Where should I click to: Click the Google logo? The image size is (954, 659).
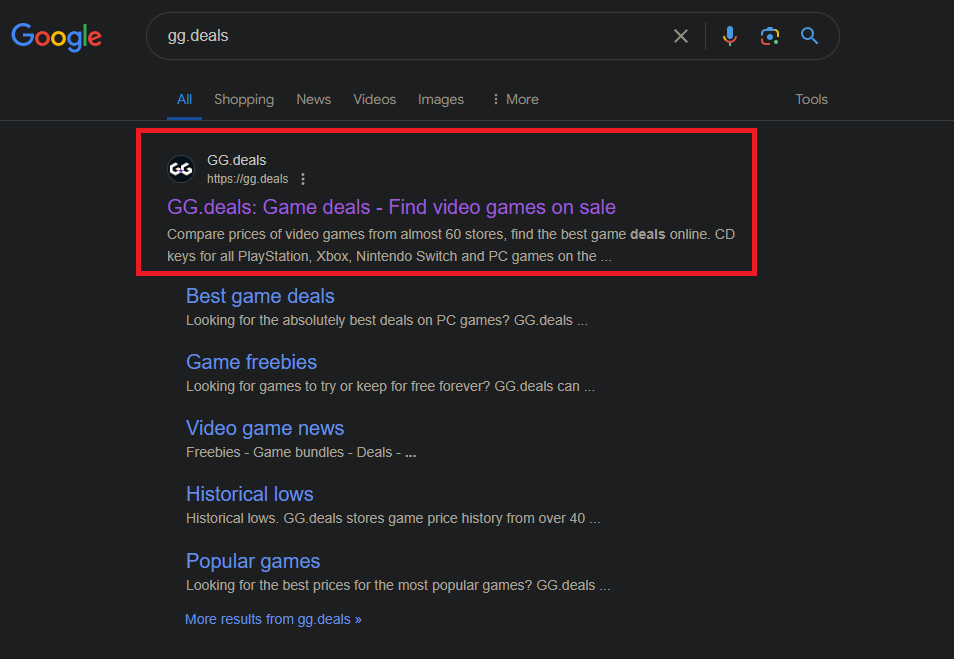(56, 37)
